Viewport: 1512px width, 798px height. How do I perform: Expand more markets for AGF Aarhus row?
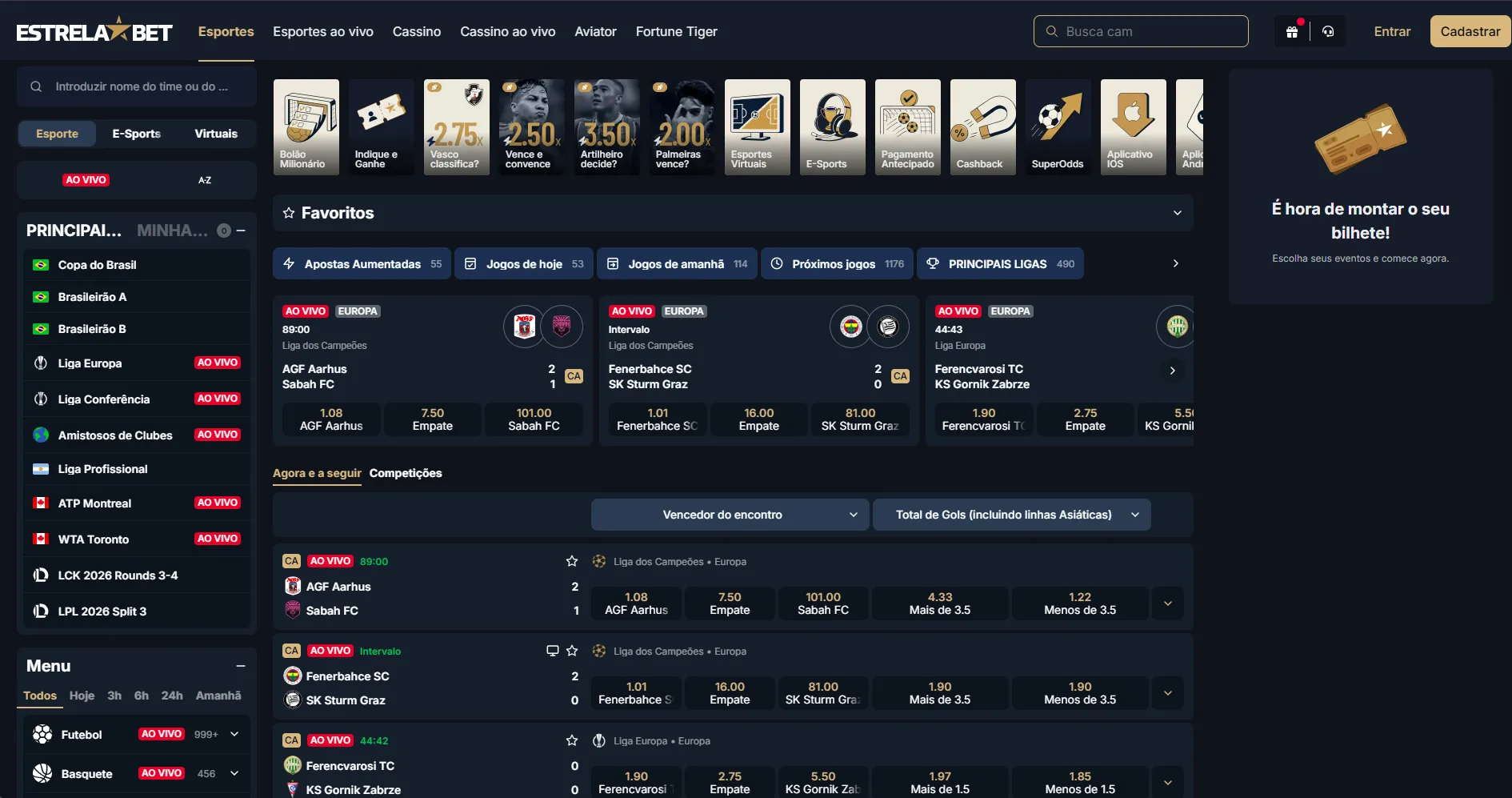[x=1168, y=604]
